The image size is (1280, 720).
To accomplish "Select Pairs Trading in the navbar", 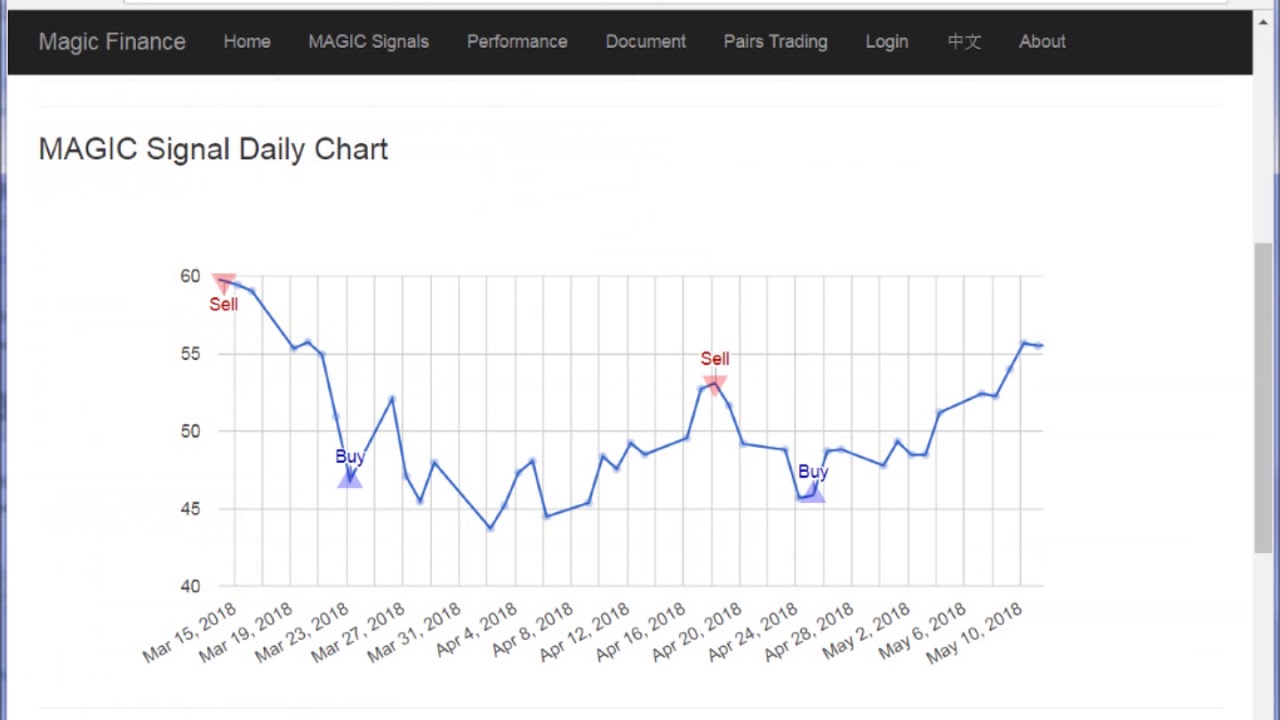I will coord(776,42).
